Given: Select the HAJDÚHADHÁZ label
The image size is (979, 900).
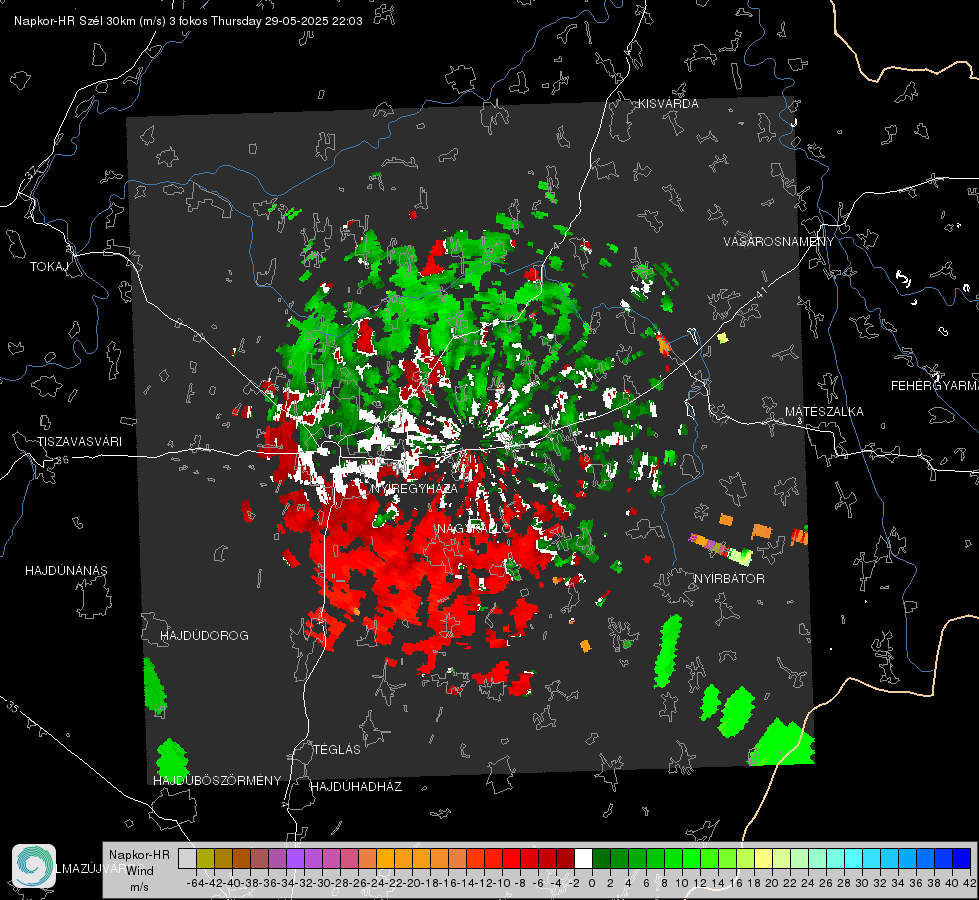Looking at the screenshot, I should tap(356, 787).
